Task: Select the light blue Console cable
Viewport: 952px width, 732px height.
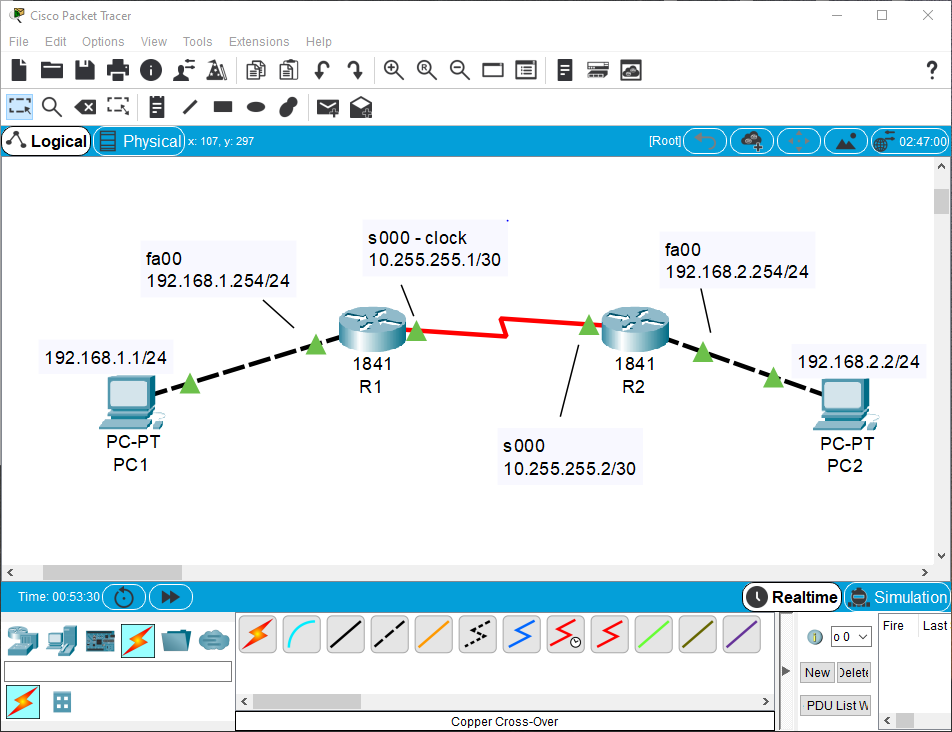Action: (301, 635)
